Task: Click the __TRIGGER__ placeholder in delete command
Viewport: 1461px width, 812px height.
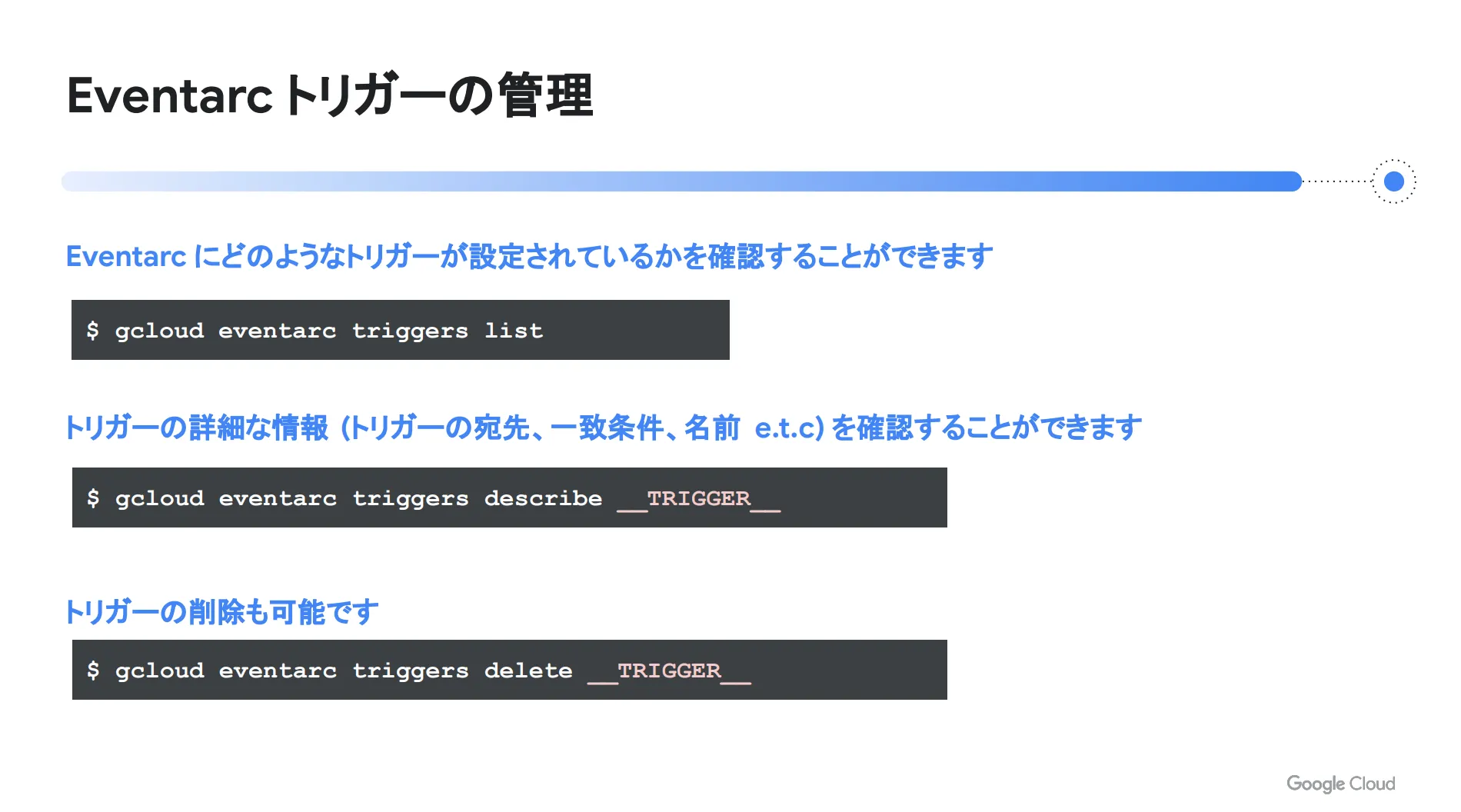Action: pos(669,671)
